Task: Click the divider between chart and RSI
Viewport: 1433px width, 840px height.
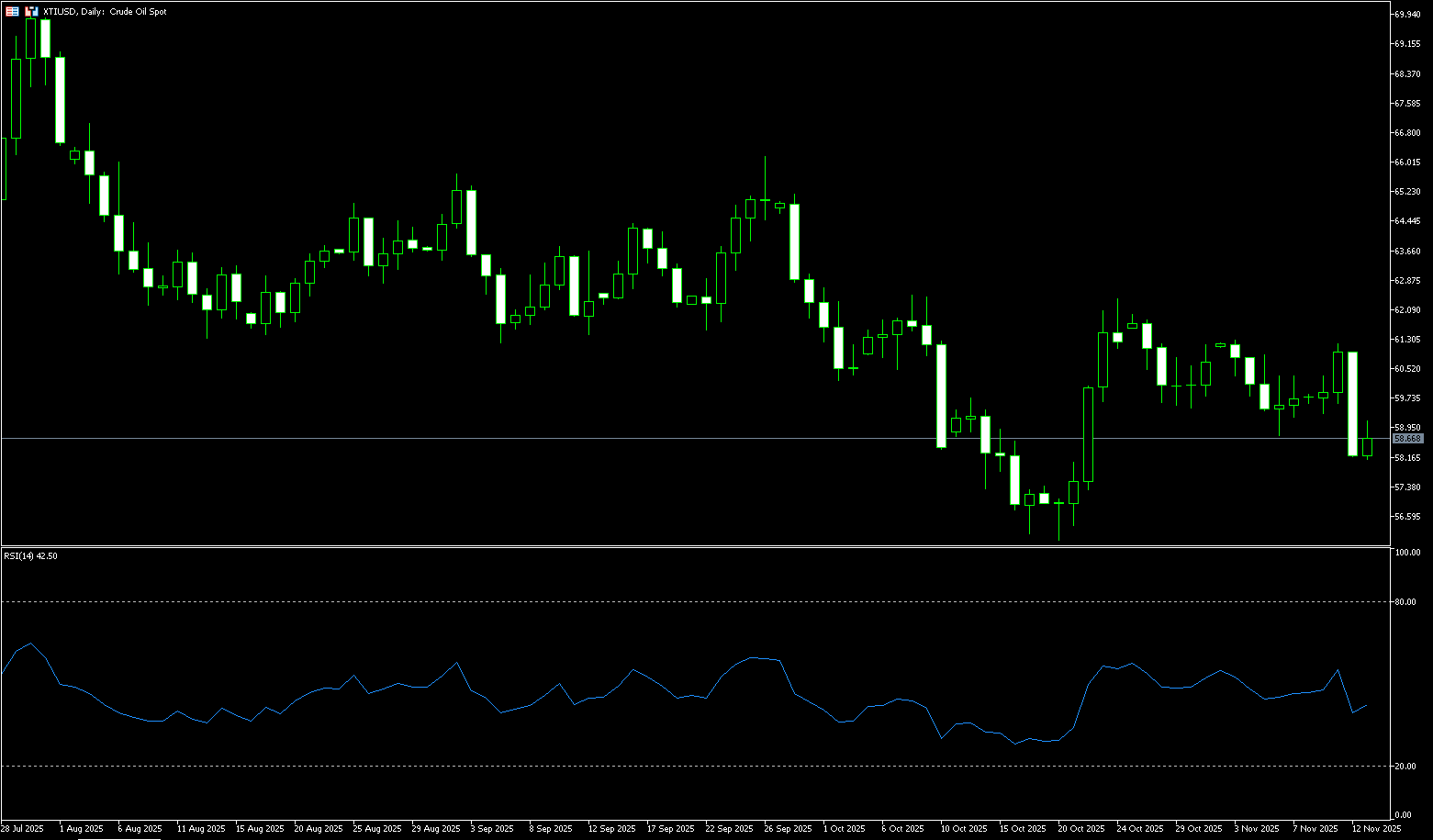Action: coord(643,546)
